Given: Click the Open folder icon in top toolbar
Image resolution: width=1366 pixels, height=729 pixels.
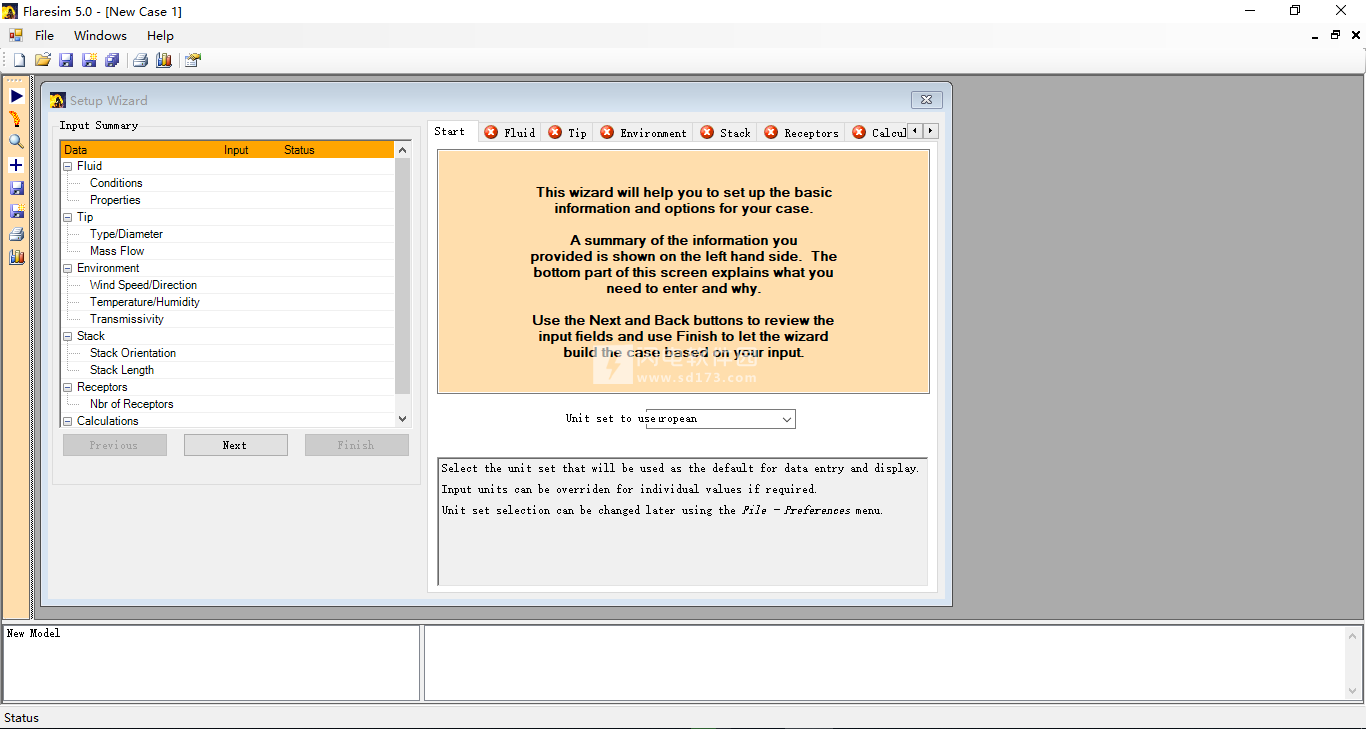Looking at the screenshot, I should pyautogui.click(x=43, y=60).
